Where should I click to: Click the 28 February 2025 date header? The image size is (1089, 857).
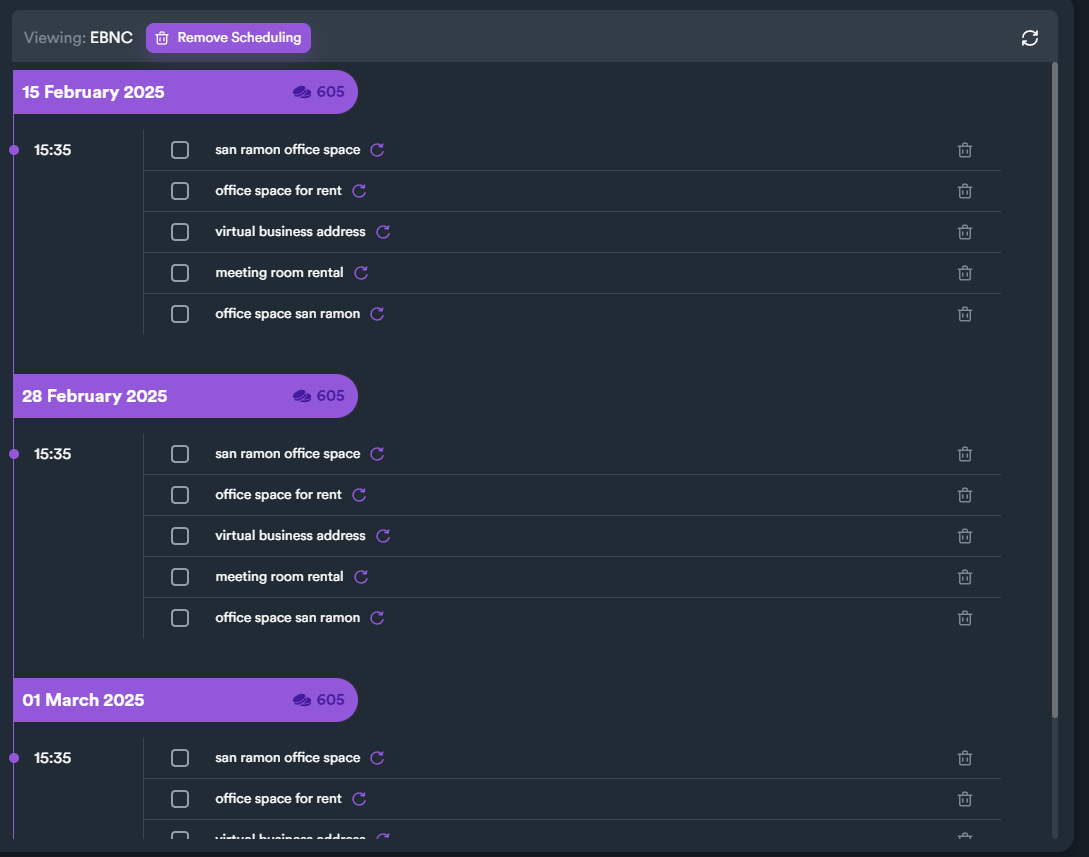95,396
